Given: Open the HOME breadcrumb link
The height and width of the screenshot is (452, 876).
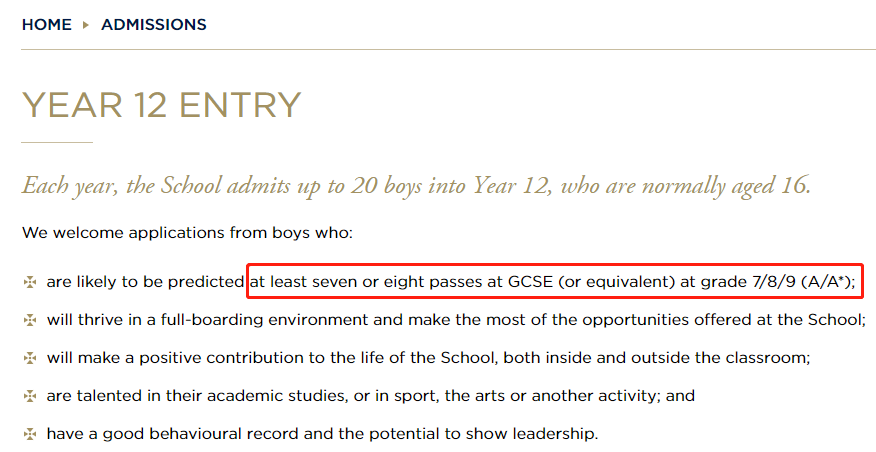Looking at the screenshot, I should pos(47,25).
